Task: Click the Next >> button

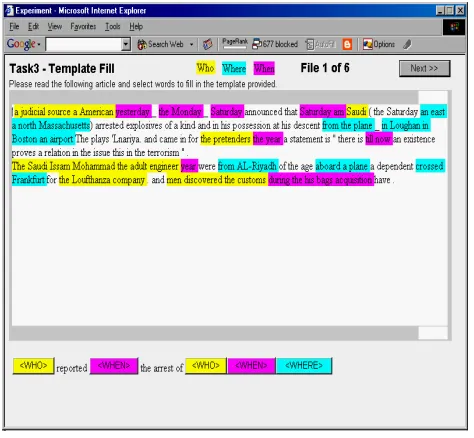Action: point(424,68)
